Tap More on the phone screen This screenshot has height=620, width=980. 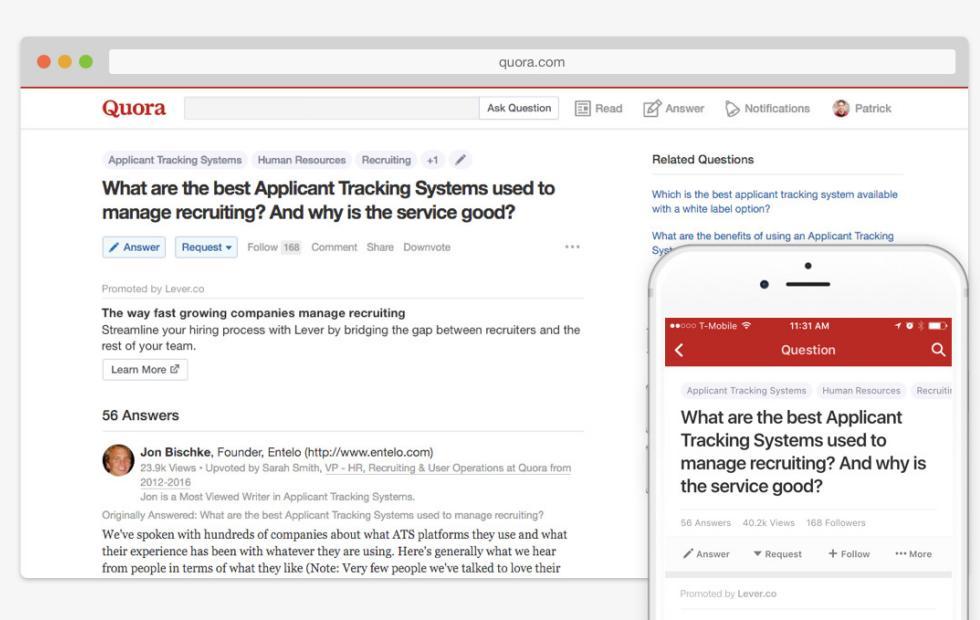coord(913,554)
